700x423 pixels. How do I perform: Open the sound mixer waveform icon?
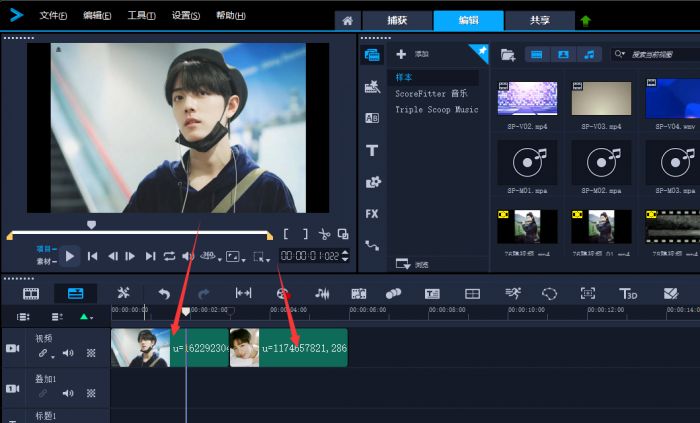(322, 293)
